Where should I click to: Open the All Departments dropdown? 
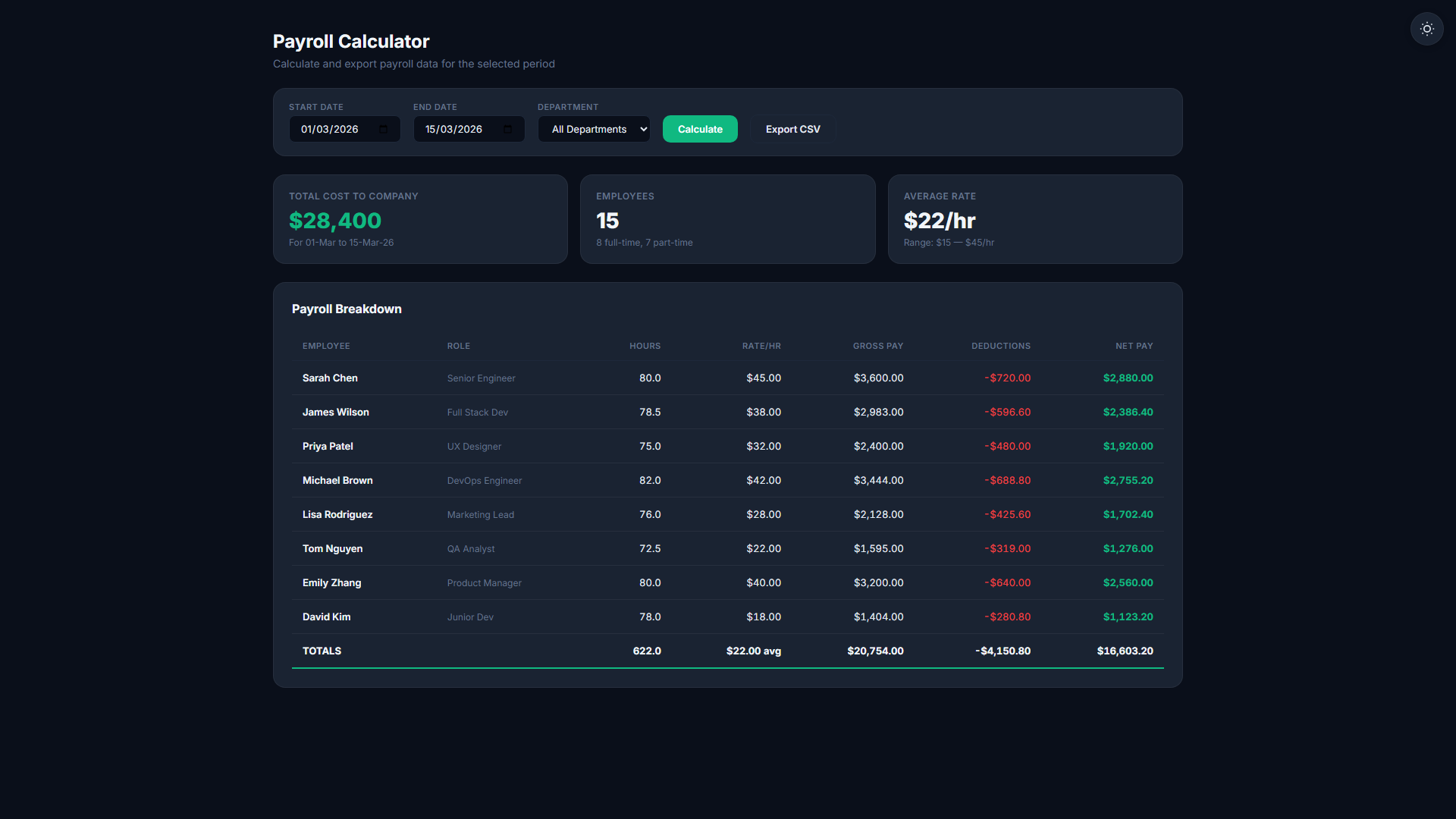point(594,129)
